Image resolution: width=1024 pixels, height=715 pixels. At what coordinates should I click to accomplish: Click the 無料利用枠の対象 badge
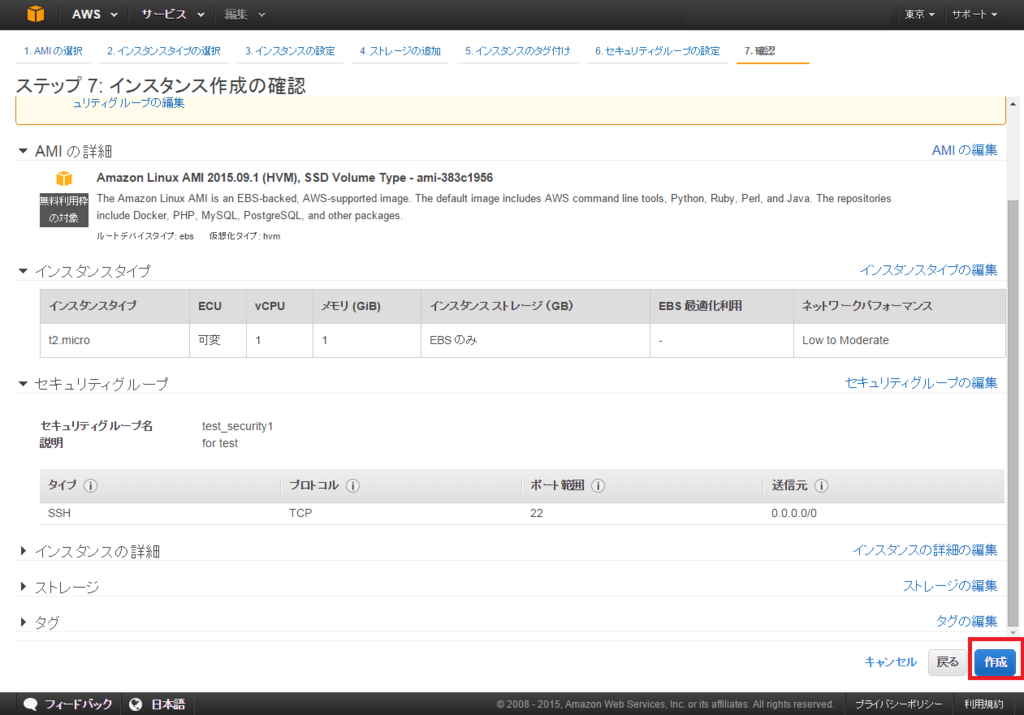point(64,210)
